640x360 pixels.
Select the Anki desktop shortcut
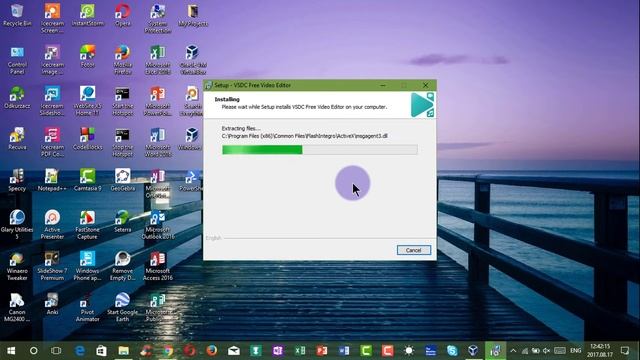(52, 304)
